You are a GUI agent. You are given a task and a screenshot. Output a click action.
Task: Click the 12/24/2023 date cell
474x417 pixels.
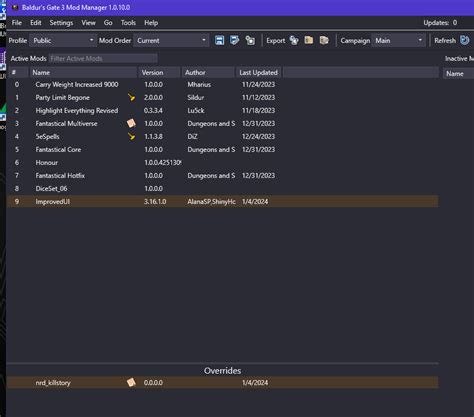coord(258,136)
